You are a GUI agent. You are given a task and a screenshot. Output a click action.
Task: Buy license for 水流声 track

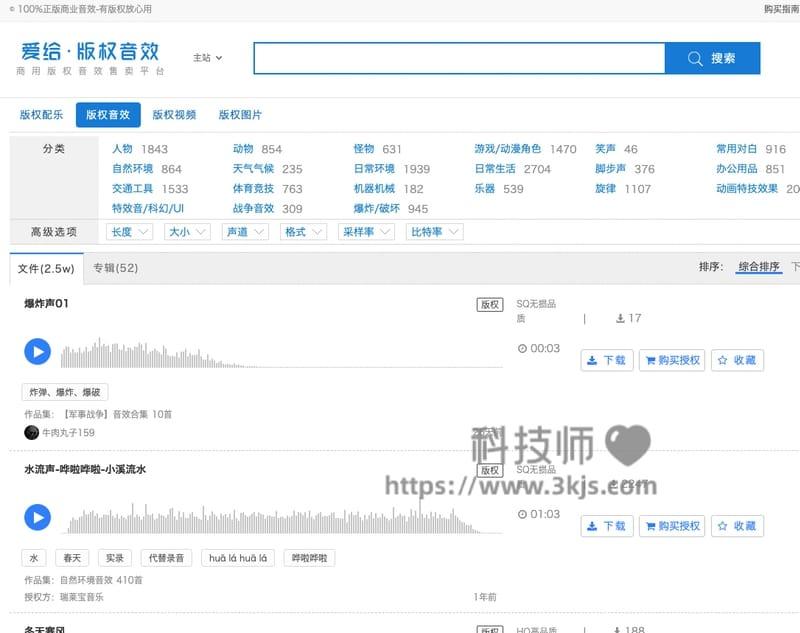click(x=672, y=526)
